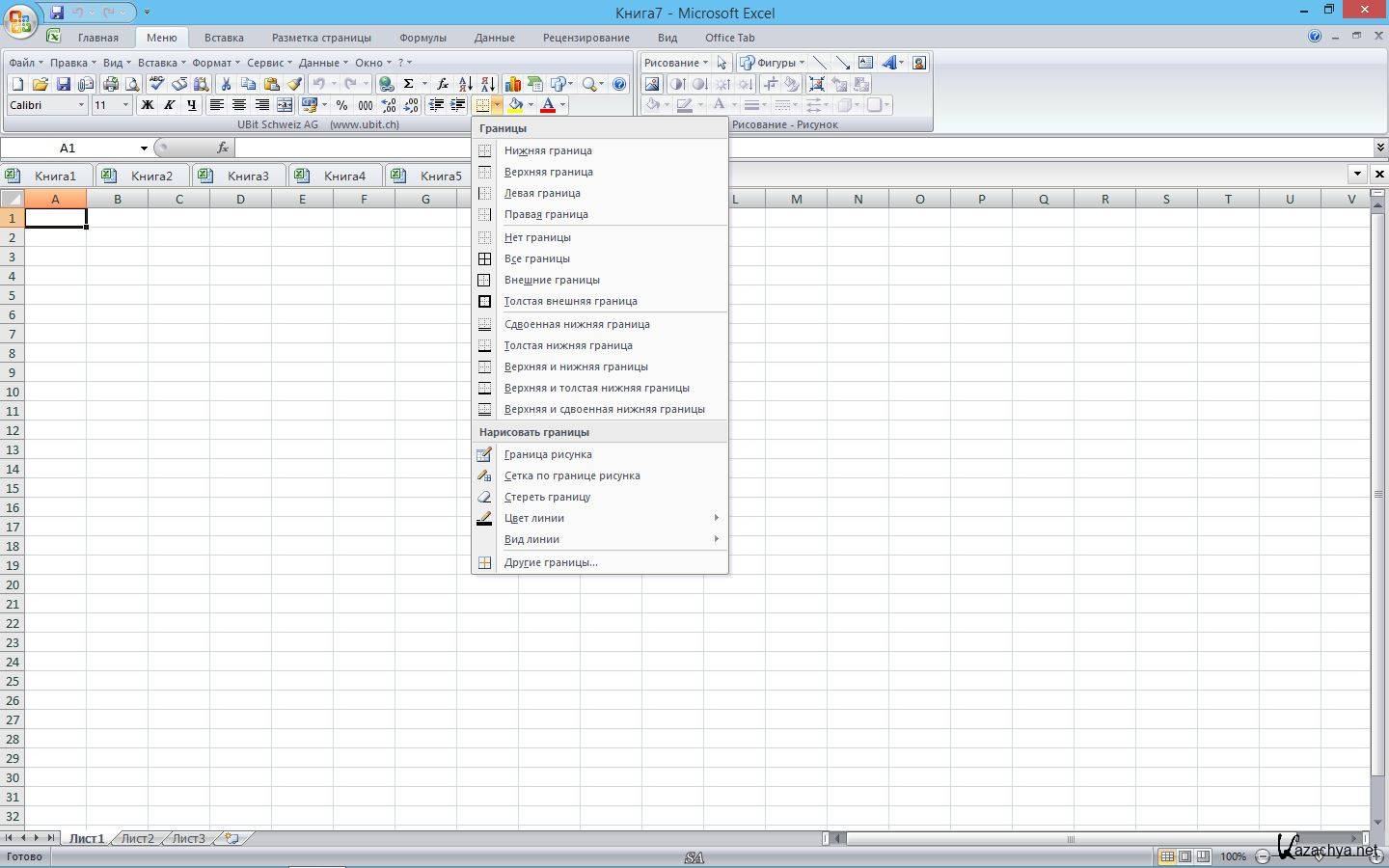This screenshot has height=868, width=1389.
Task: Open Другие границы... dialog
Action: click(551, 562)
